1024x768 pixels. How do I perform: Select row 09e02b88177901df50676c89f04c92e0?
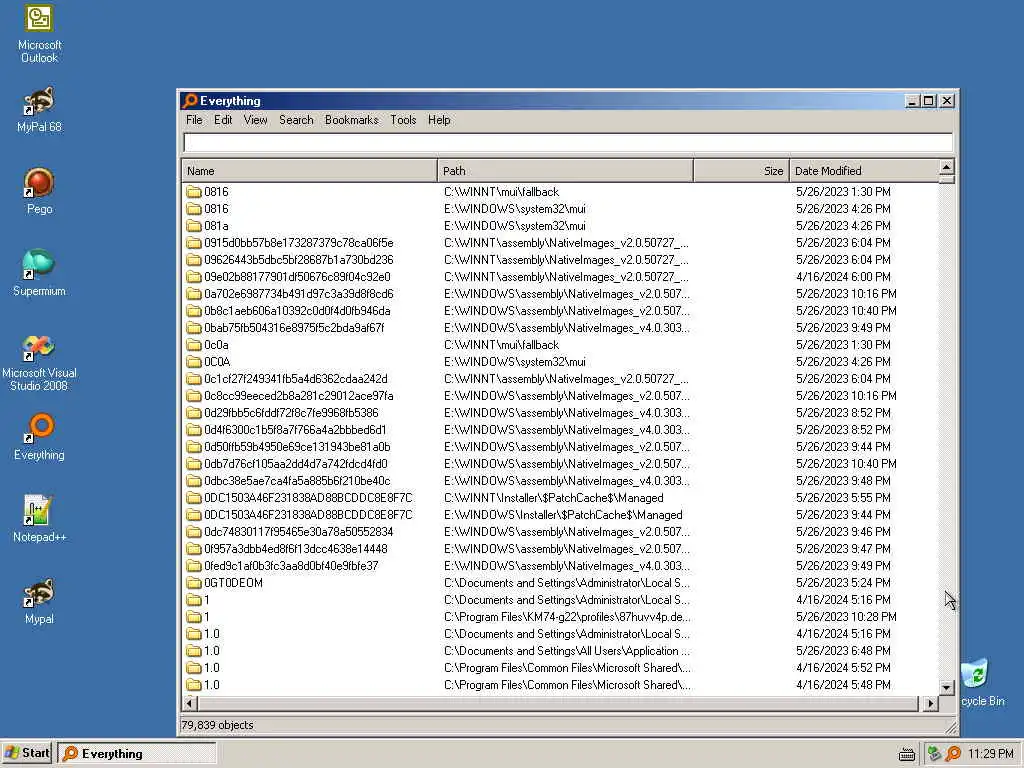pyautogui.click(x=560, y=277)
